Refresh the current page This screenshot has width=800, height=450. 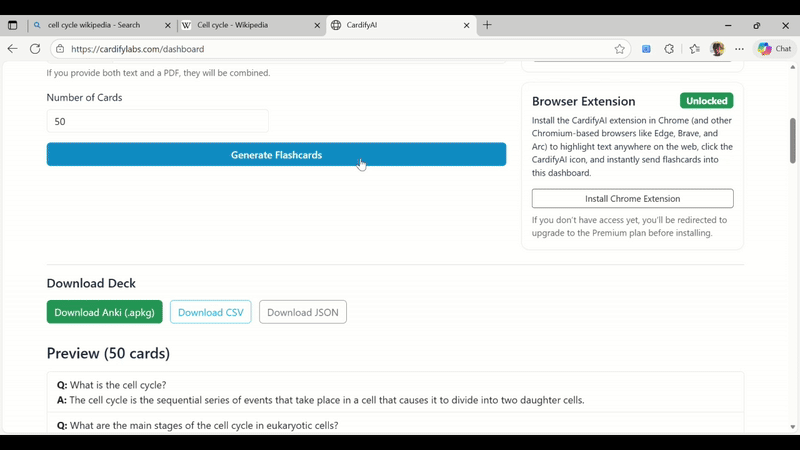[x=35, y=48]
